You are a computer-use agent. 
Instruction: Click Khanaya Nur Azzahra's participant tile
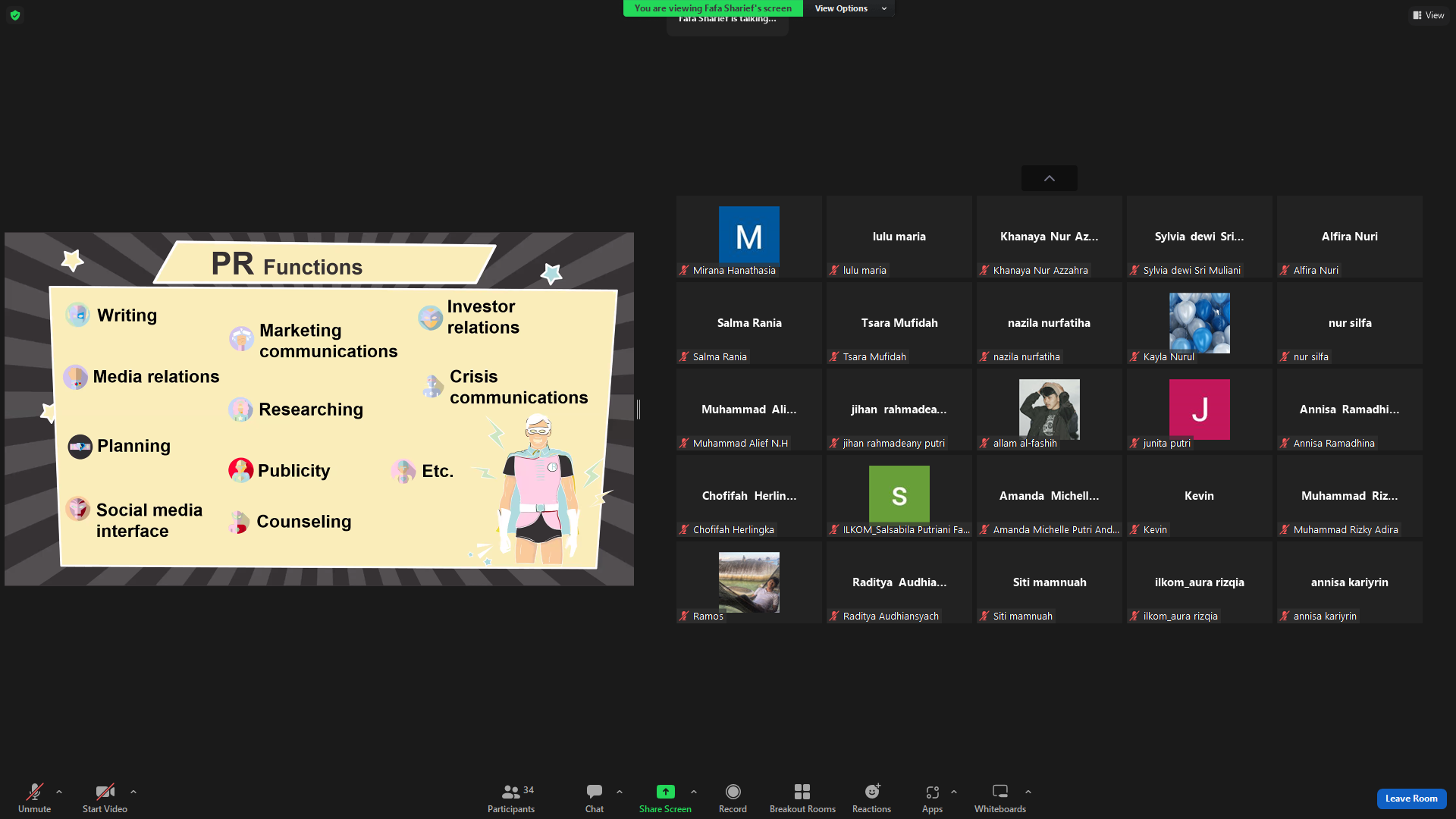[1050, 237]
